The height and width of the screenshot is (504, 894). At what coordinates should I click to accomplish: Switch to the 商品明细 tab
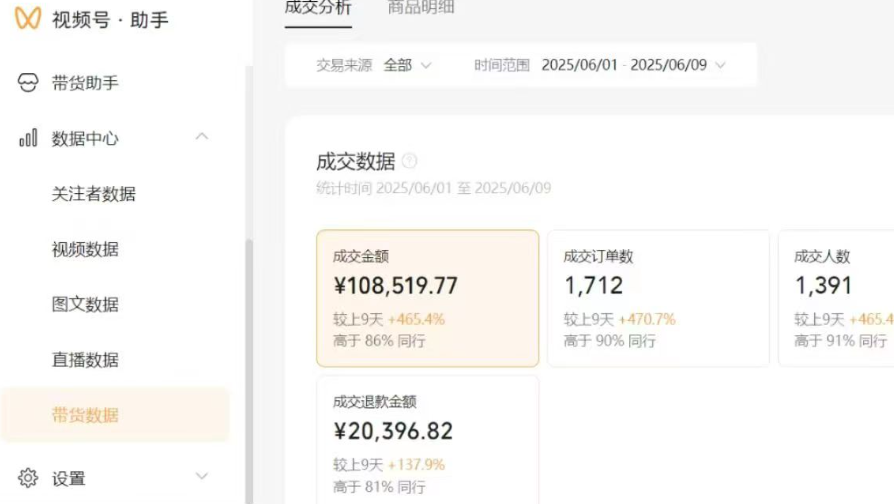click(x=421, y=8)
